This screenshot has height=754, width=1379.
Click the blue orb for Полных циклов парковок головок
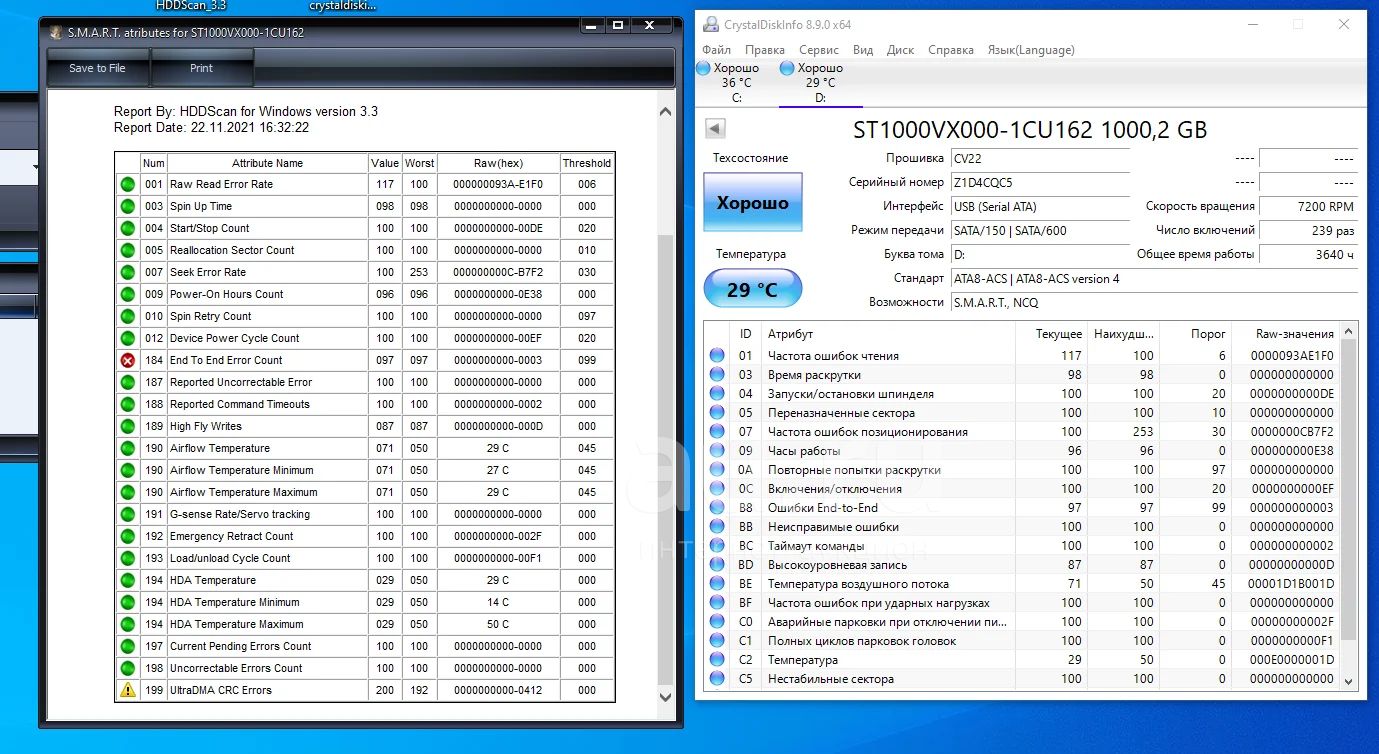pos(717,640)
